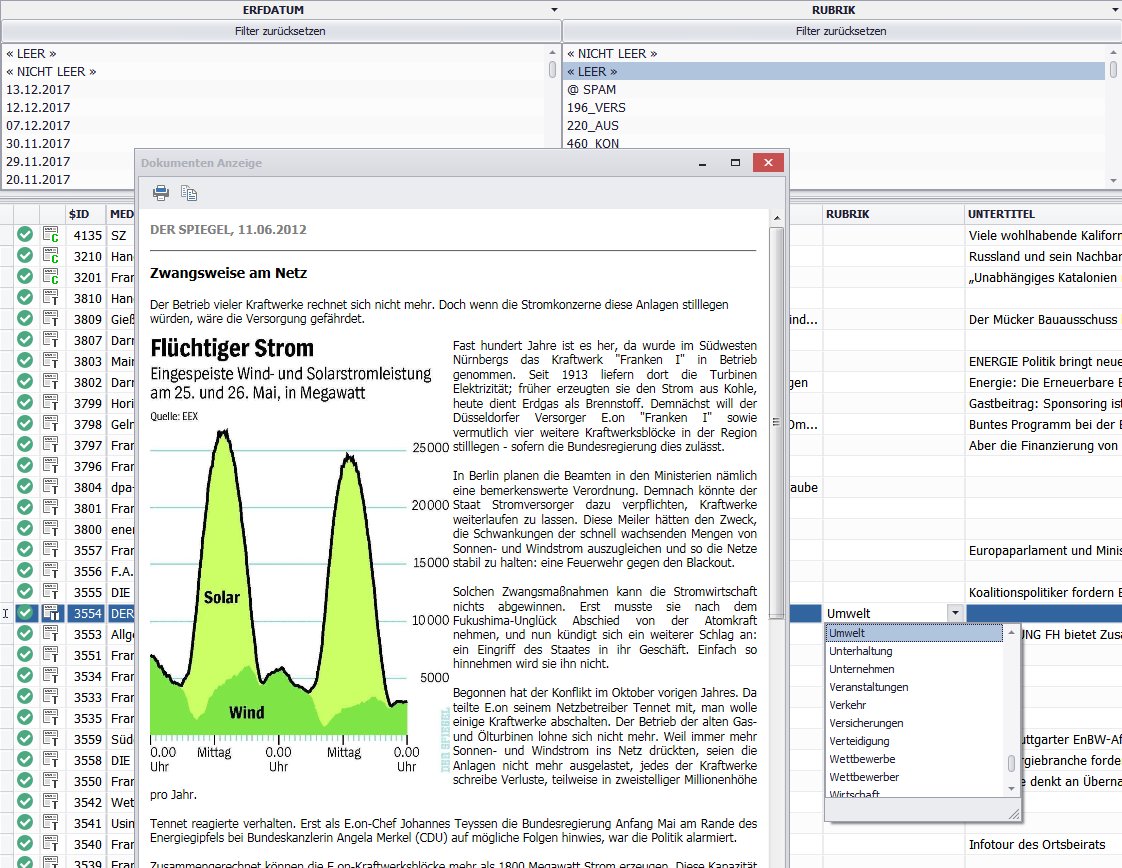The width and height of the screenshot is (1122, 868).
Task: Click the document icon in row 3801
Action: (x=51, y=507)
